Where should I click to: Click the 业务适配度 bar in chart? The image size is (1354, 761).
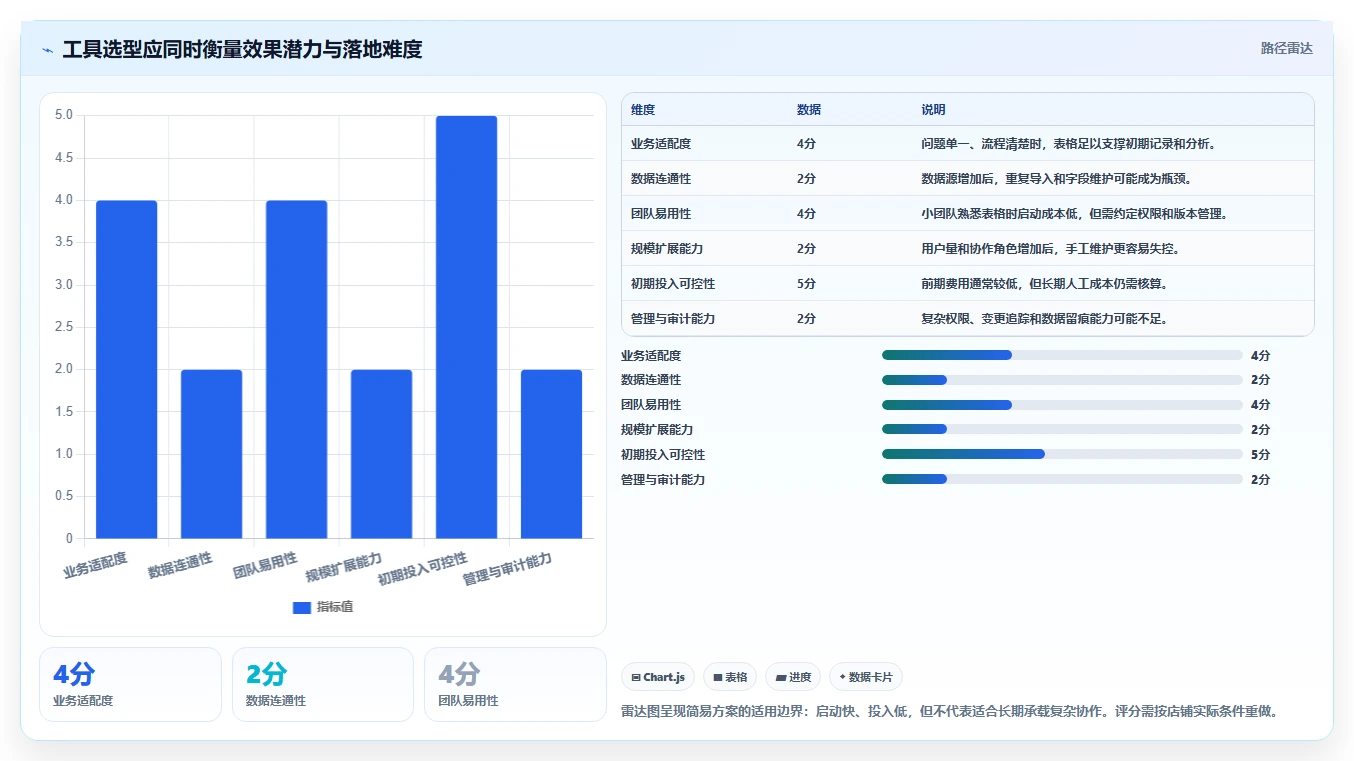(127, 369)
